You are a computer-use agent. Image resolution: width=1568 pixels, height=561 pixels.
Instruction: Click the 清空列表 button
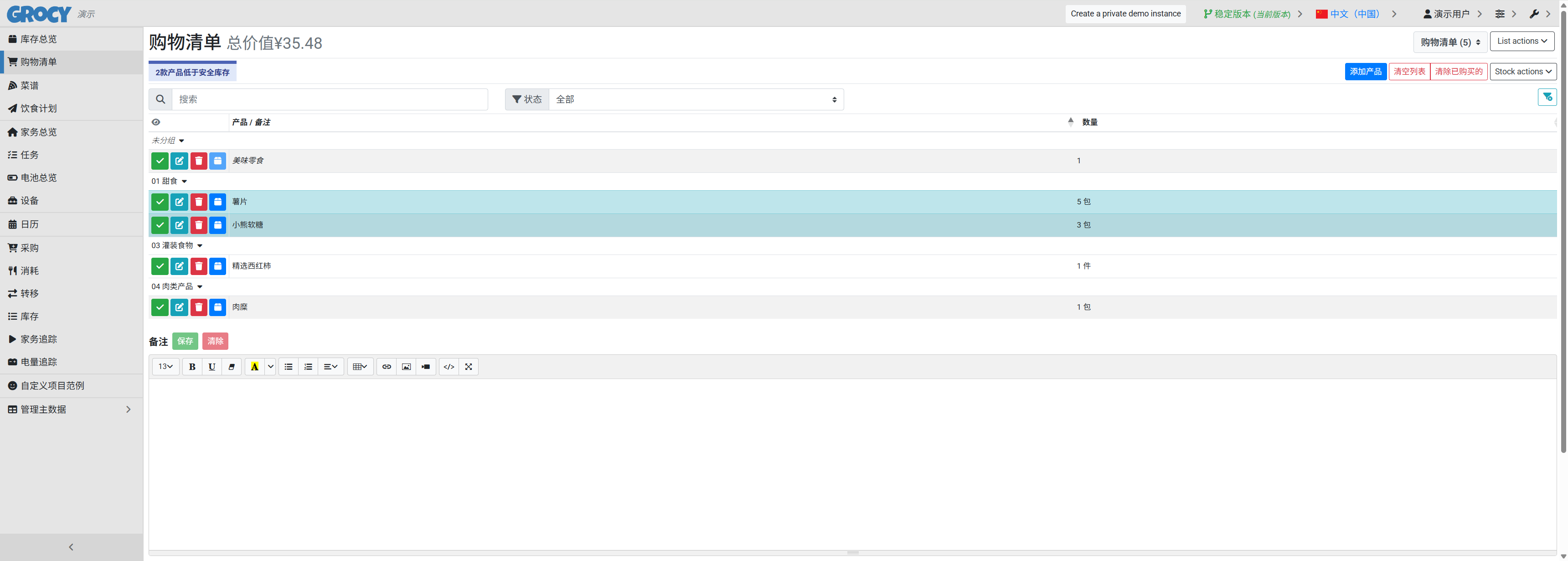point(1409,72)
